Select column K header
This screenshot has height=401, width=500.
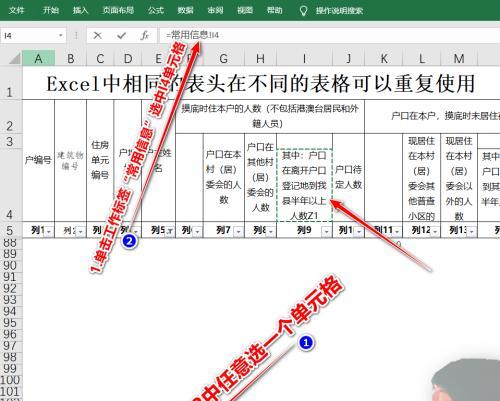[384, 59]
